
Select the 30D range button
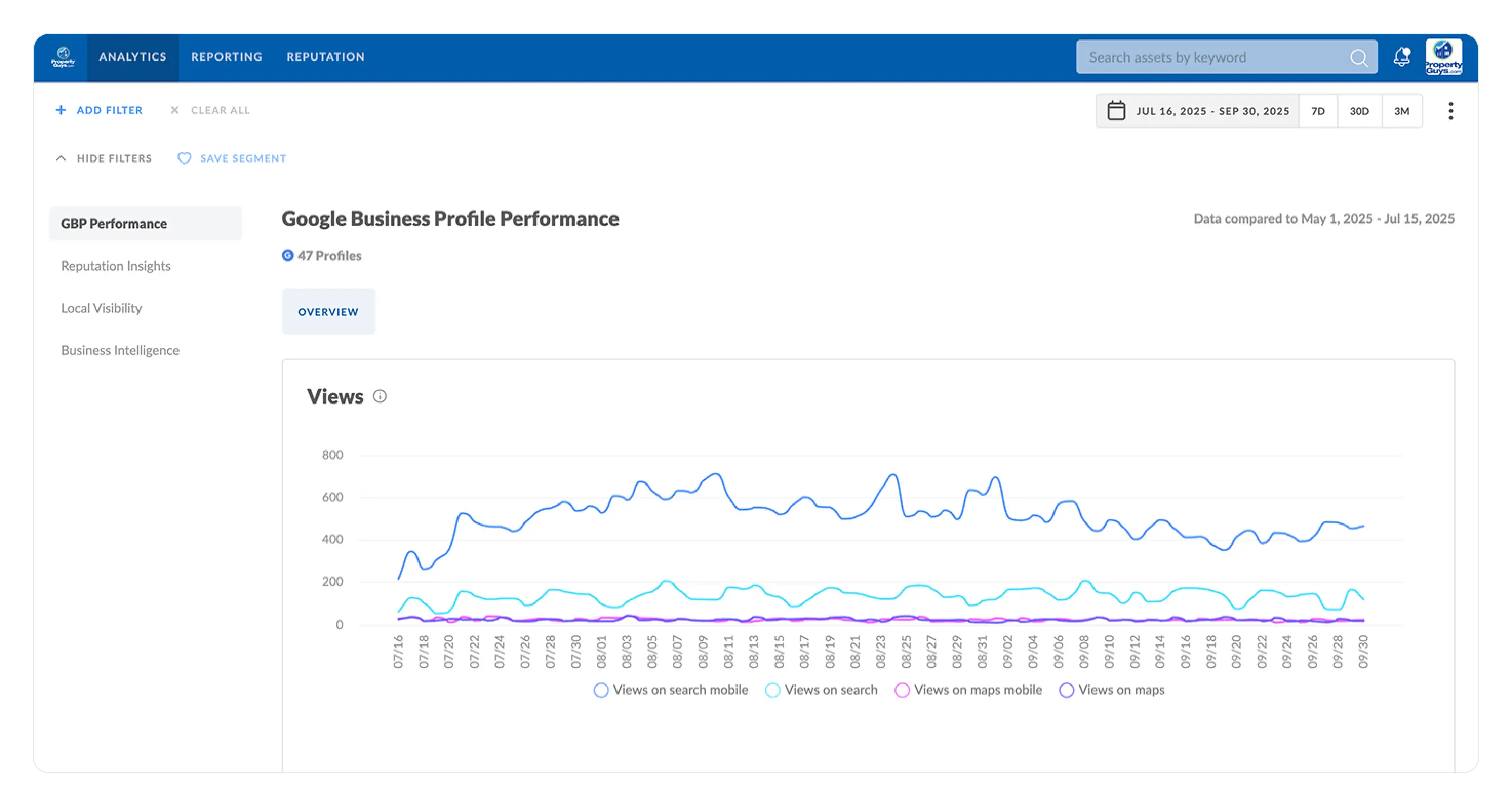(1359, 111)
